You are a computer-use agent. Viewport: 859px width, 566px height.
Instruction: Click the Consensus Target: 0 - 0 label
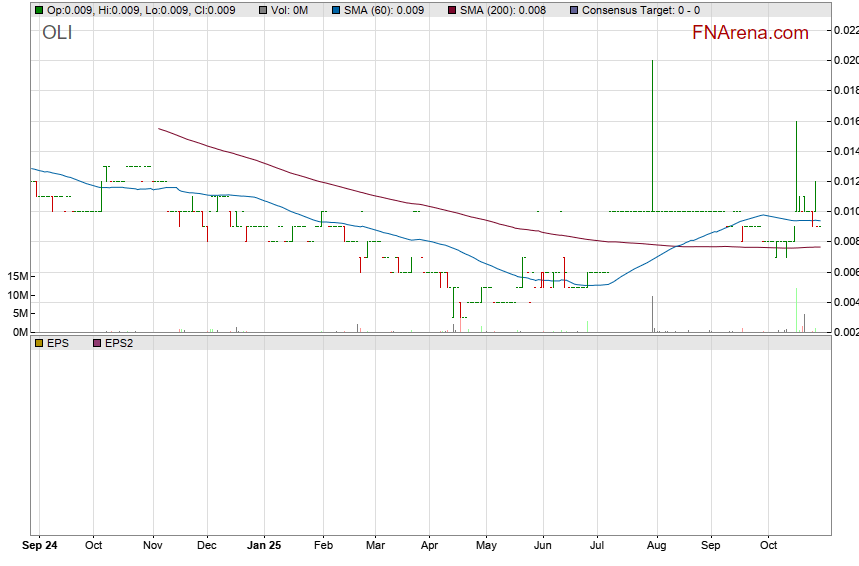[640, 10]
